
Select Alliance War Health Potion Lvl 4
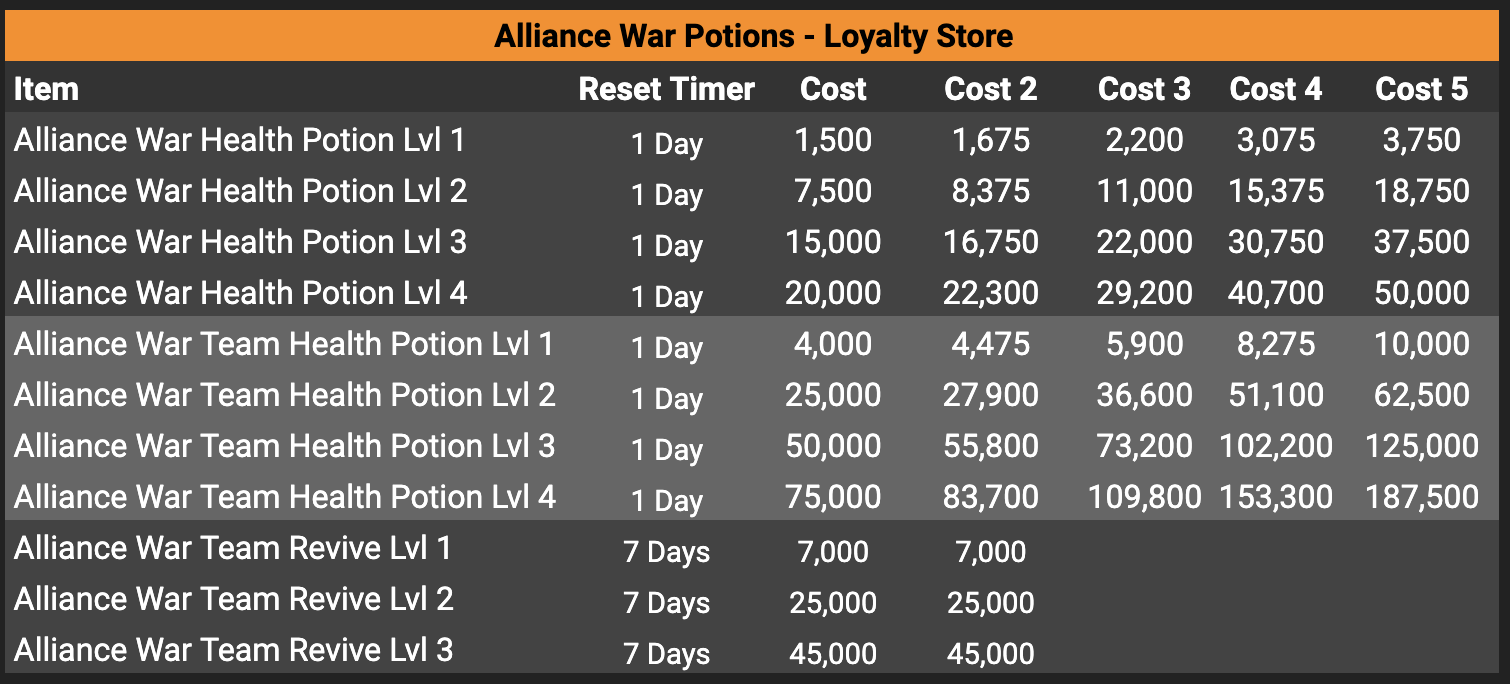(240, 293)
